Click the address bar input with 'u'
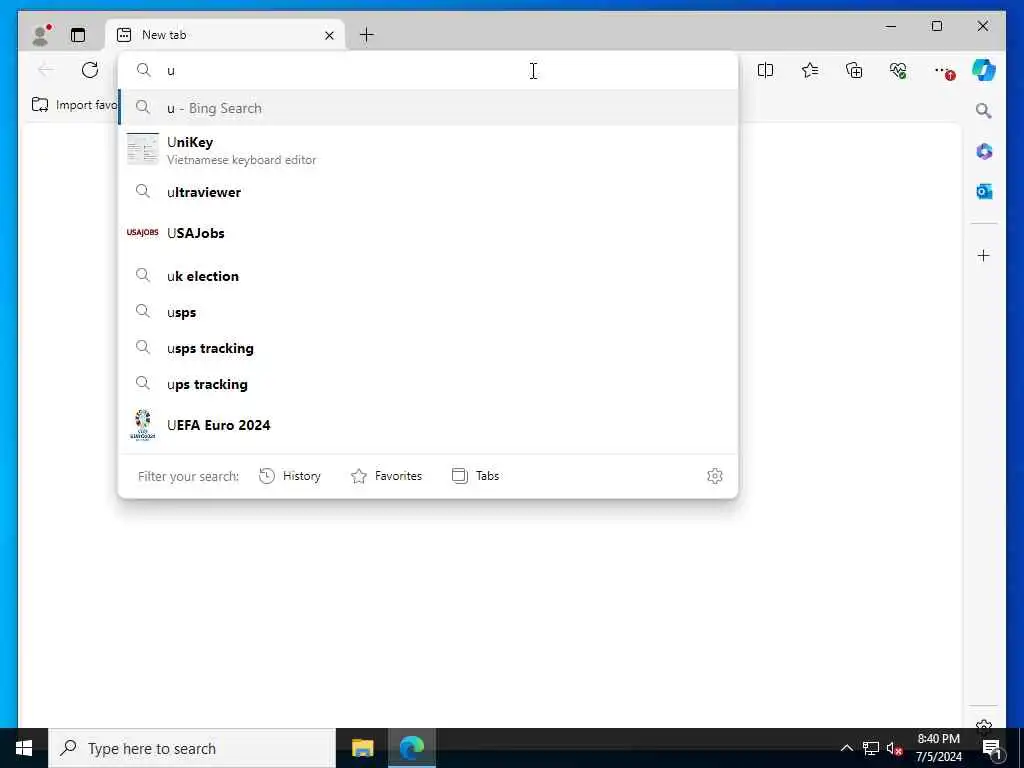The width and height of the screenshot is (1024, 768). (428, 71)
